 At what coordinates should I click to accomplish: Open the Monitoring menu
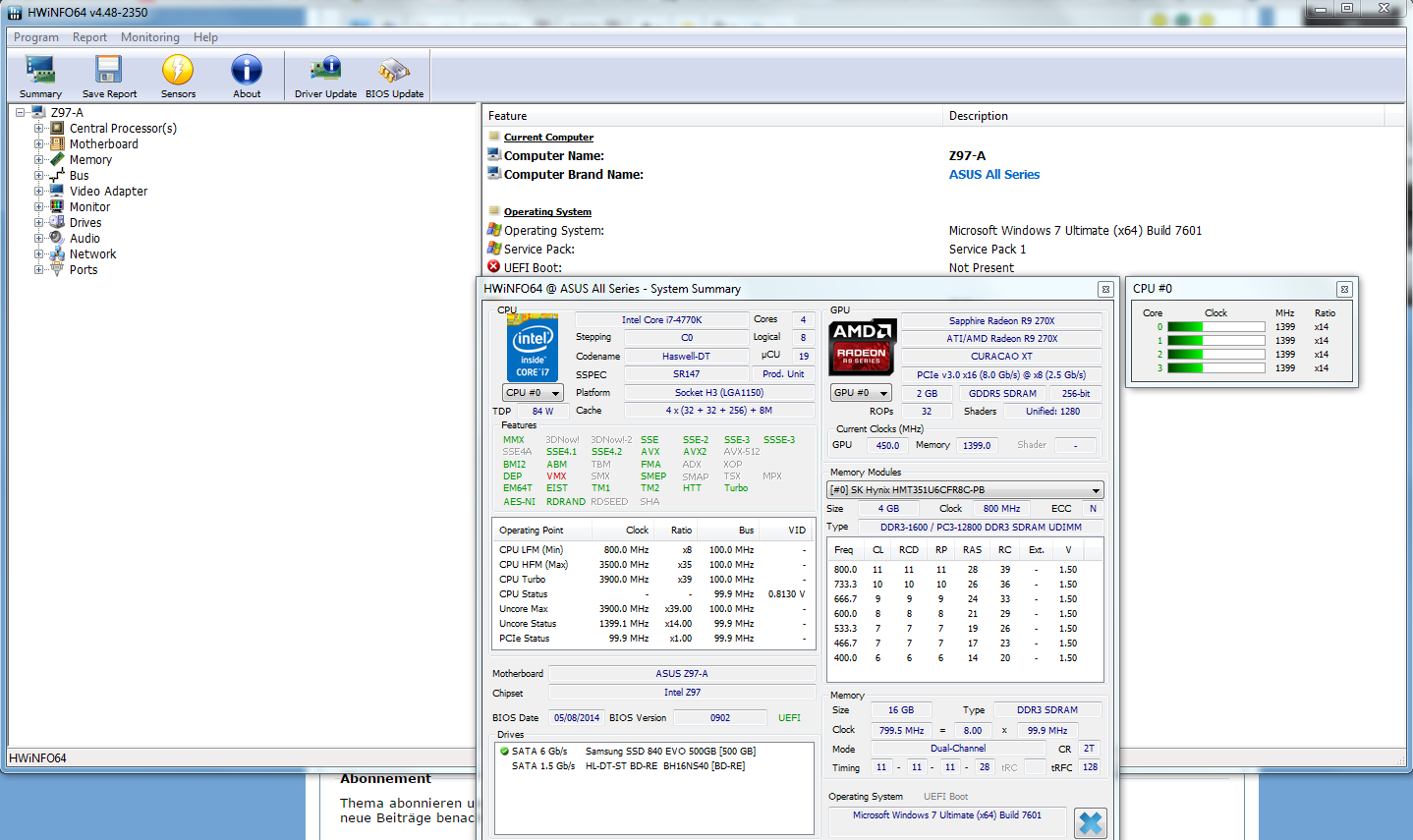pos(150,37)
